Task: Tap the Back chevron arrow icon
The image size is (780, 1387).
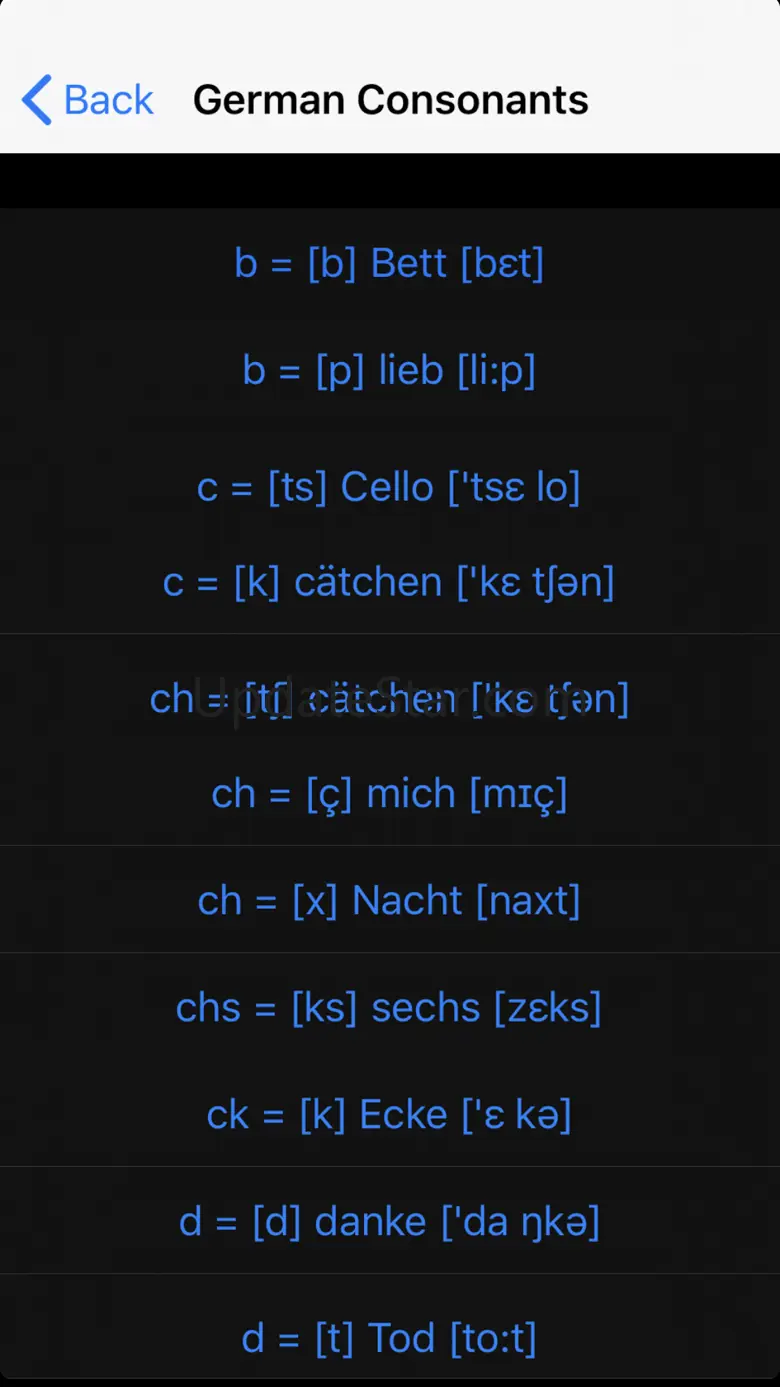Action: (x=36, y=101)
